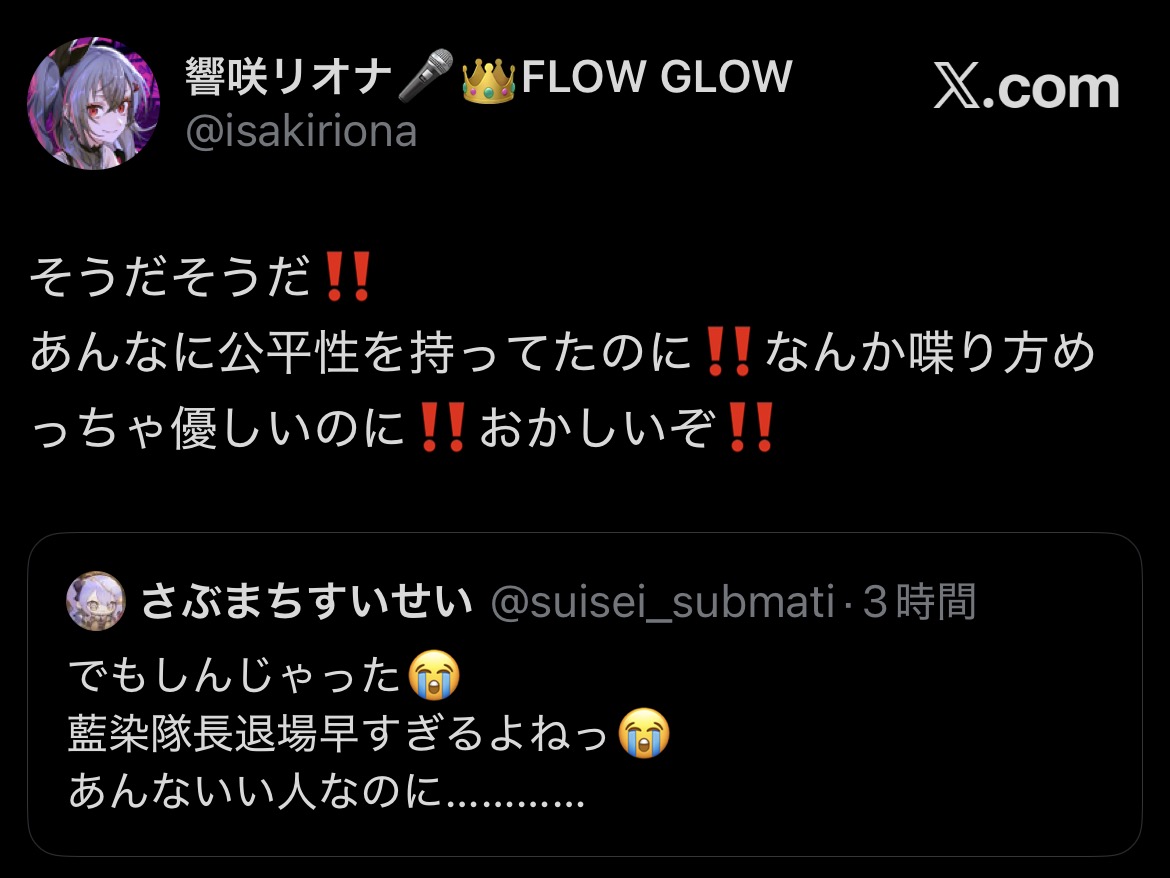
Task: Open 響咲リオナ's profile avatar
Action: [94, 104]
